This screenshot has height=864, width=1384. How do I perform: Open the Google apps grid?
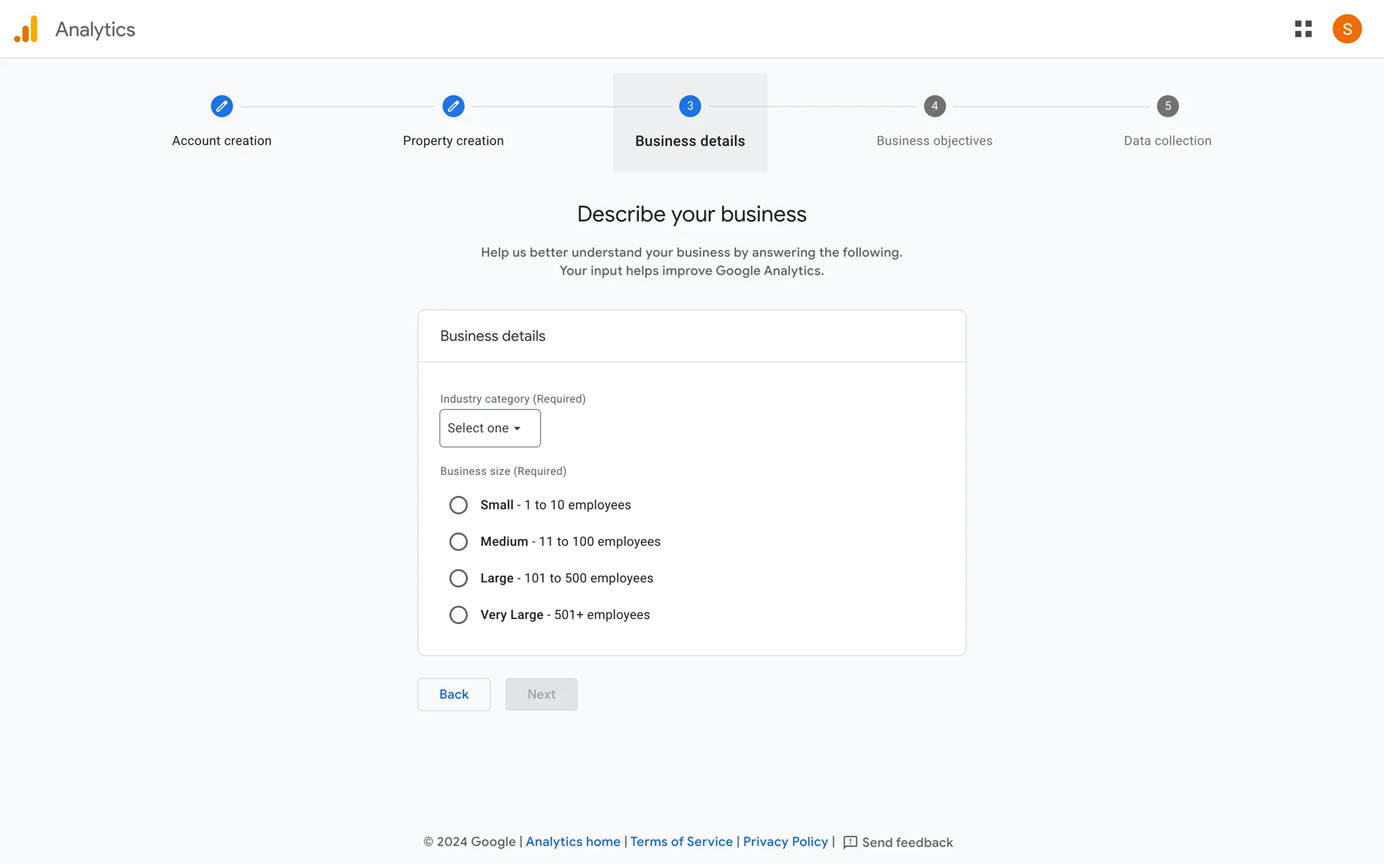[x=1302, y=28]
